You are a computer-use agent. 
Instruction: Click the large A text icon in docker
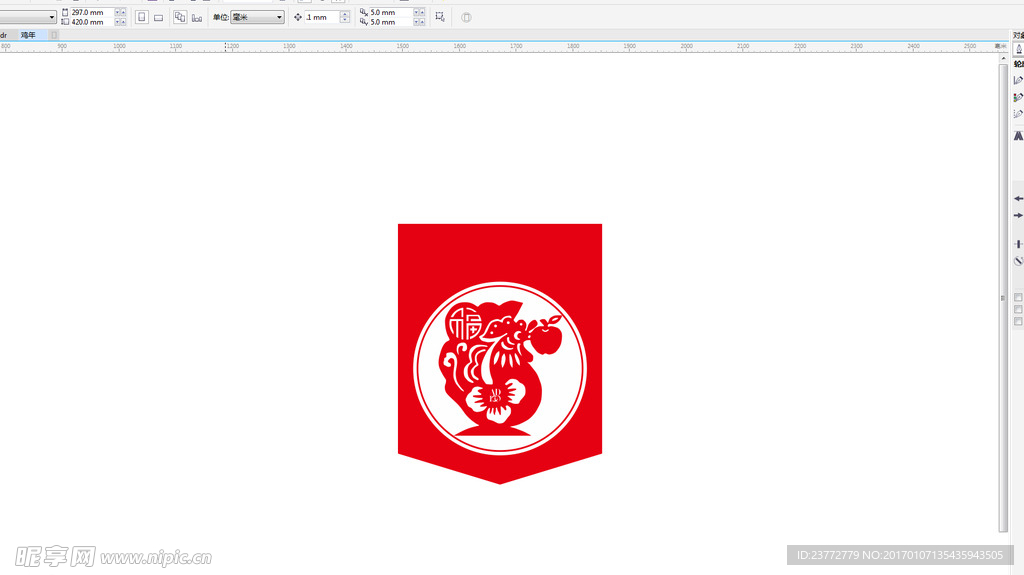click(x=1018, y=135)
